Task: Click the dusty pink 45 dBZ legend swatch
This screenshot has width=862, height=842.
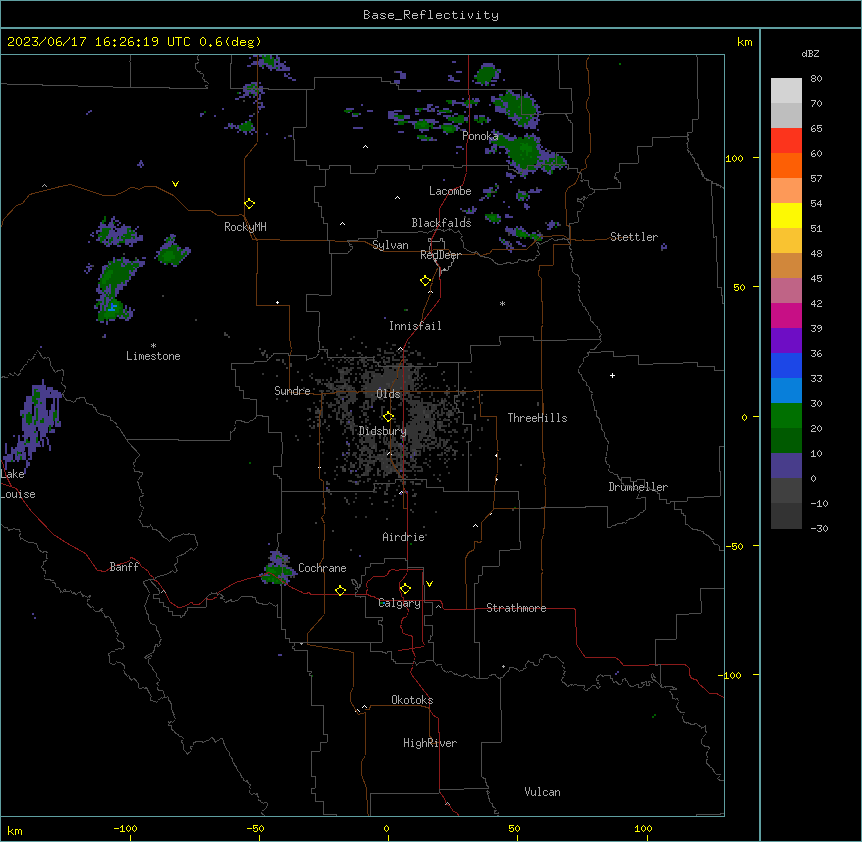Action: click(786, 291)
